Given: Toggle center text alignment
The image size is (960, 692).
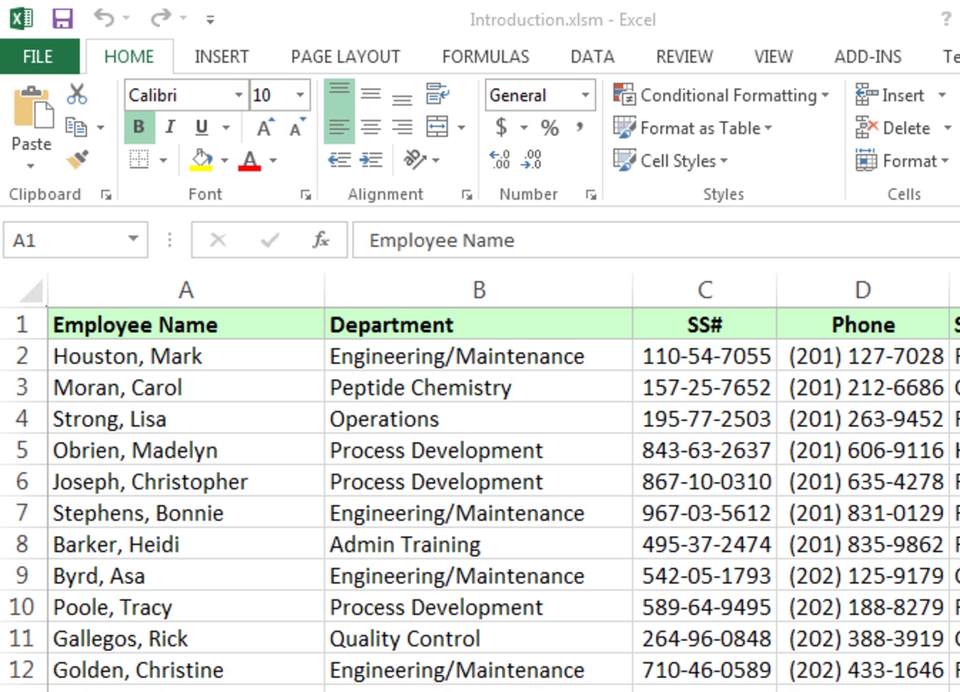Looking at the screenshot, I should point(370,127).
